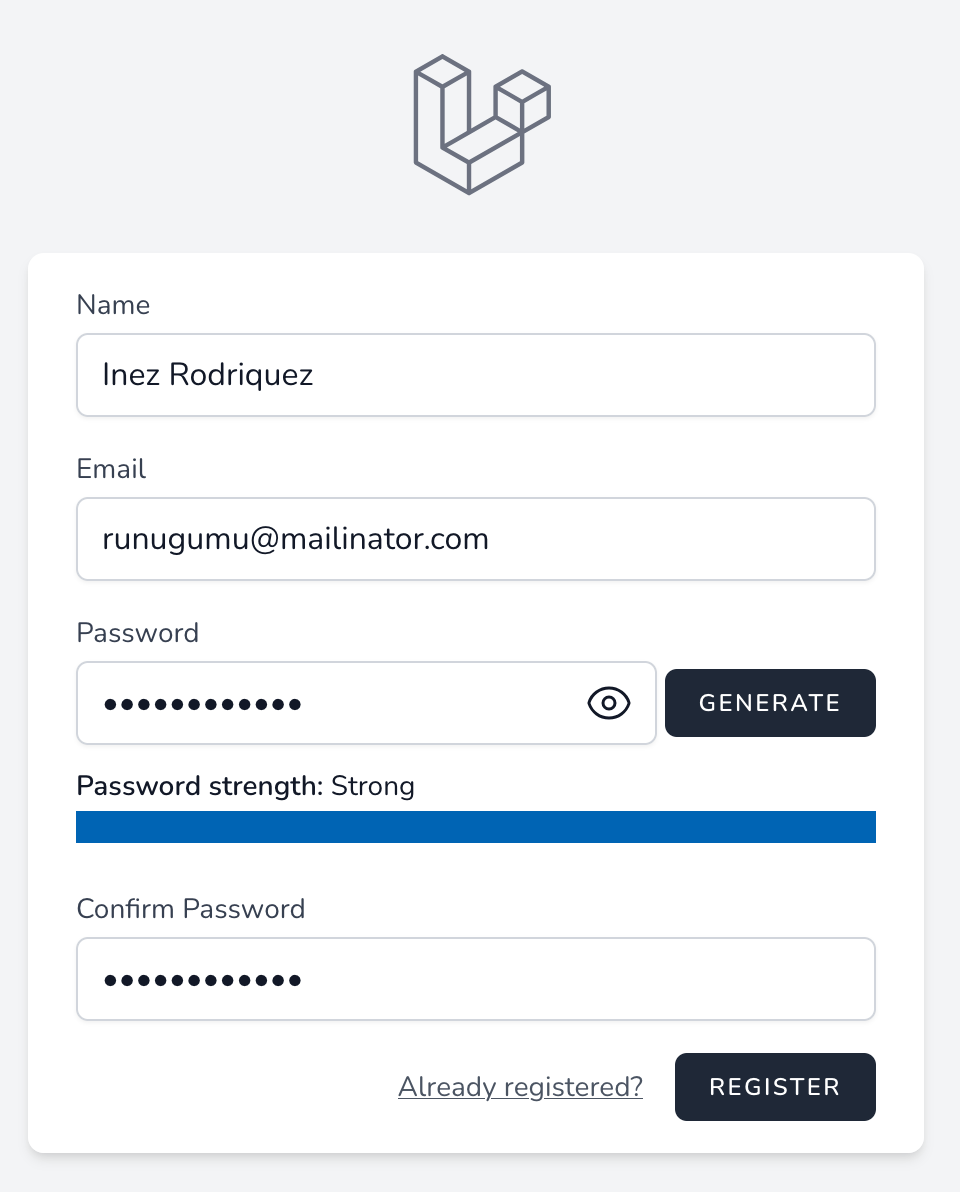The image size is (960, 1192).
Task: Submit the form with Register button
Action: (x=775, y=1087)
